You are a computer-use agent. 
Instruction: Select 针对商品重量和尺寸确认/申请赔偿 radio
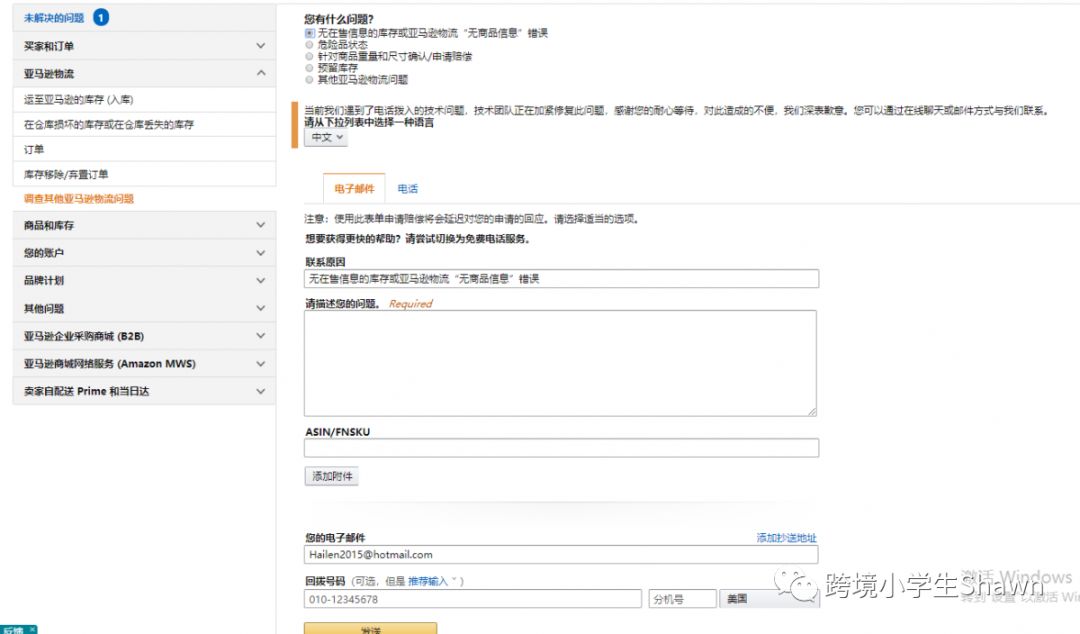tap(309, 57)
